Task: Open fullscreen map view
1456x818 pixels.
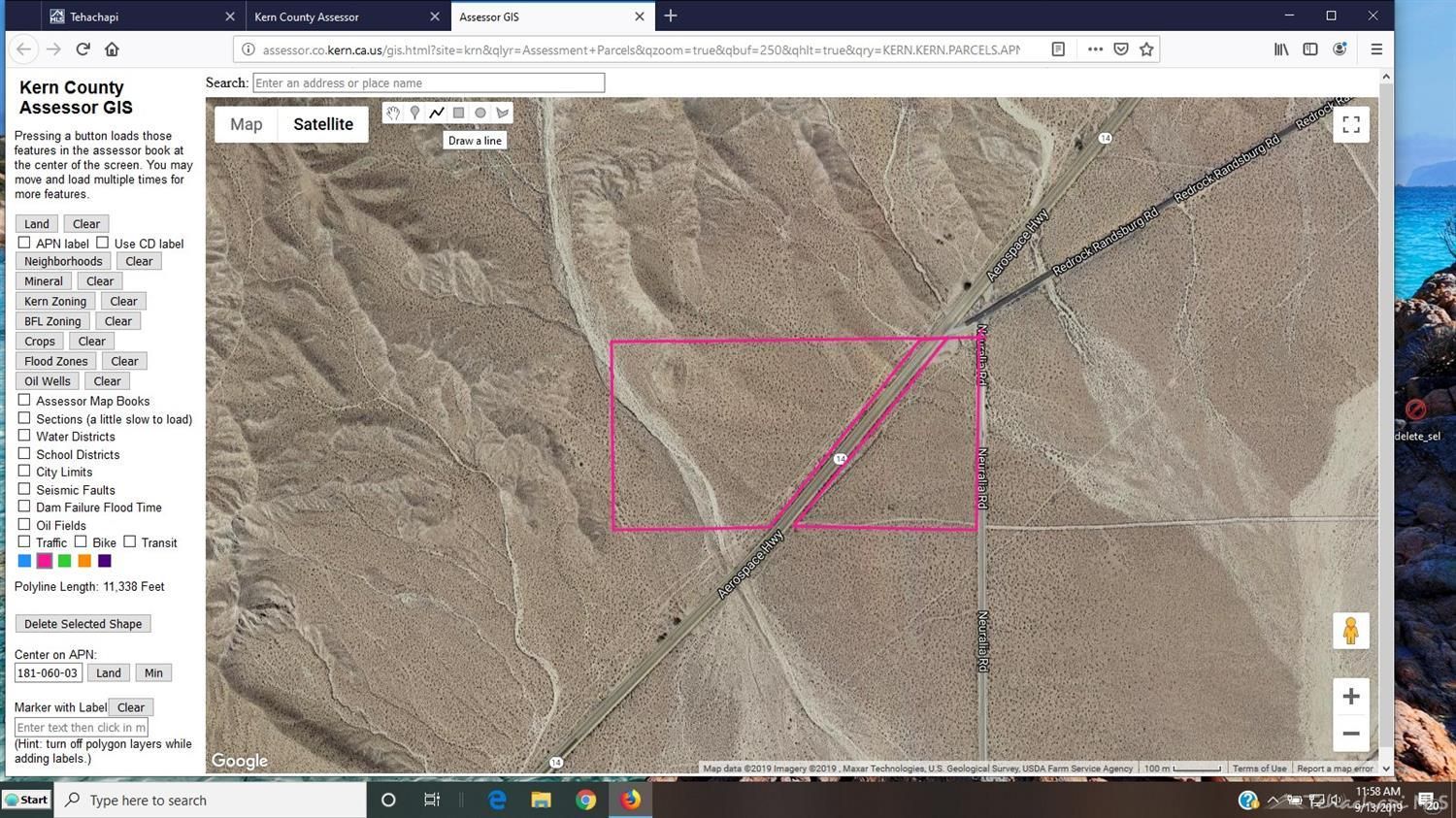Action: point(1350,123)
